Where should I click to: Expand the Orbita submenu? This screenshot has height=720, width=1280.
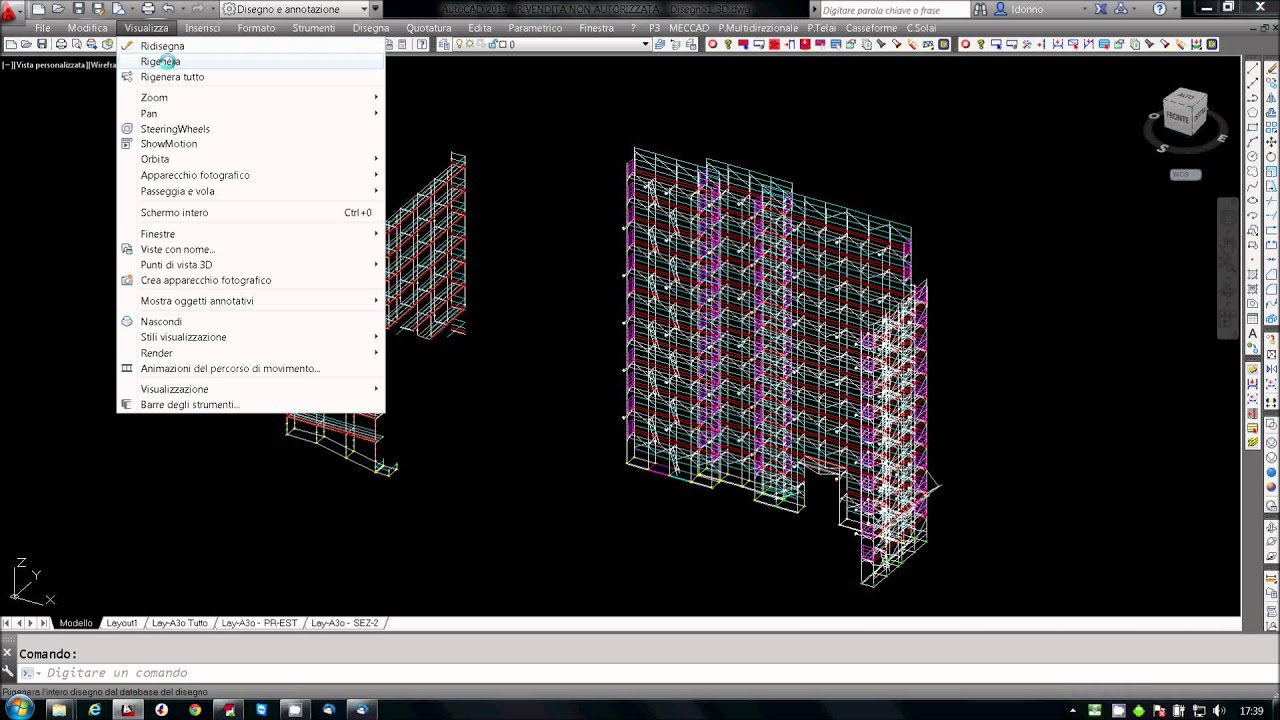[x=250, y=159]
